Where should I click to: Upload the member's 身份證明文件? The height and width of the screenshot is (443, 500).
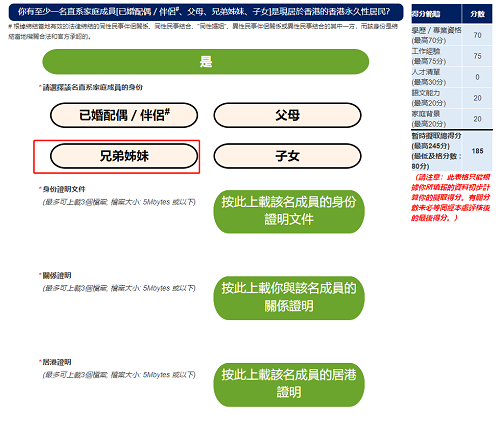(289, 211)
